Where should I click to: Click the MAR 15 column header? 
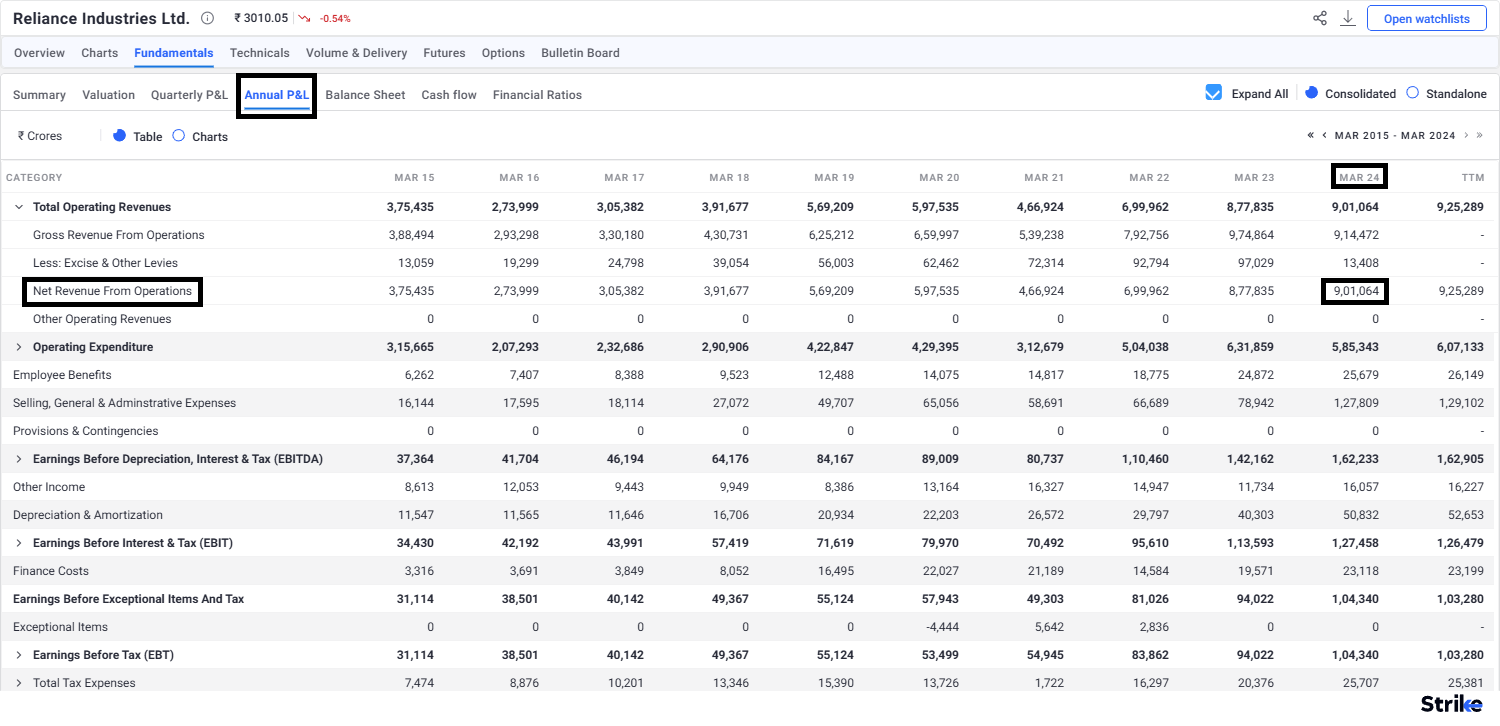coord(414,177)
